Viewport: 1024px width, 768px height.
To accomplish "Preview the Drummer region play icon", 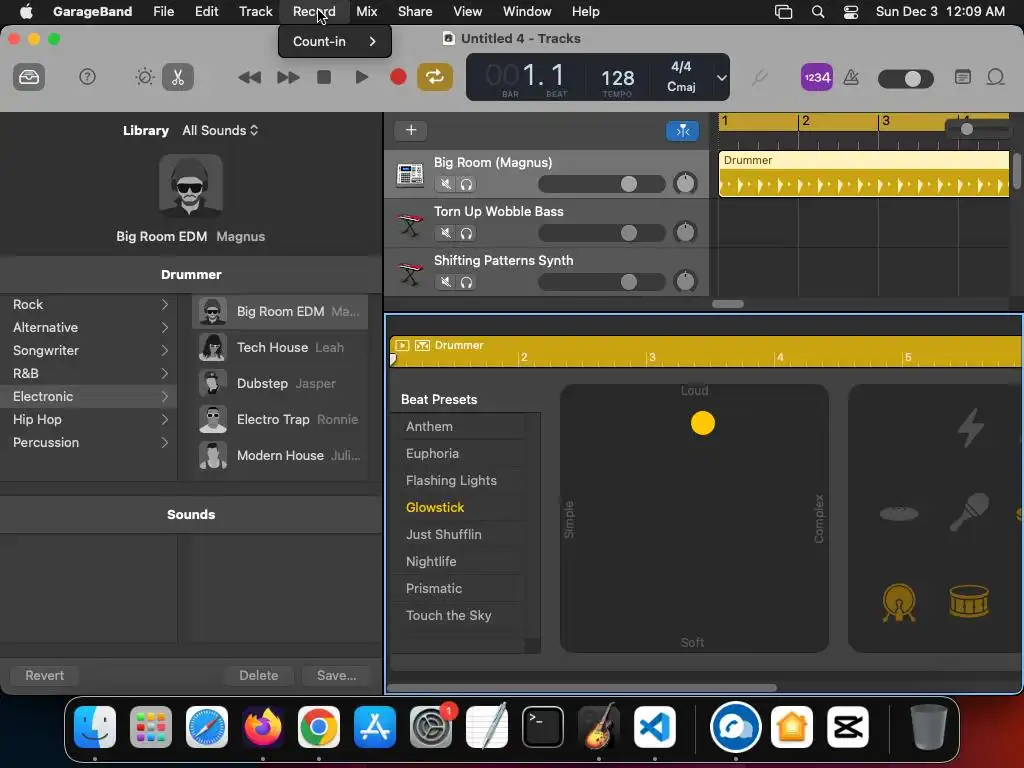I will coord(402,345).
